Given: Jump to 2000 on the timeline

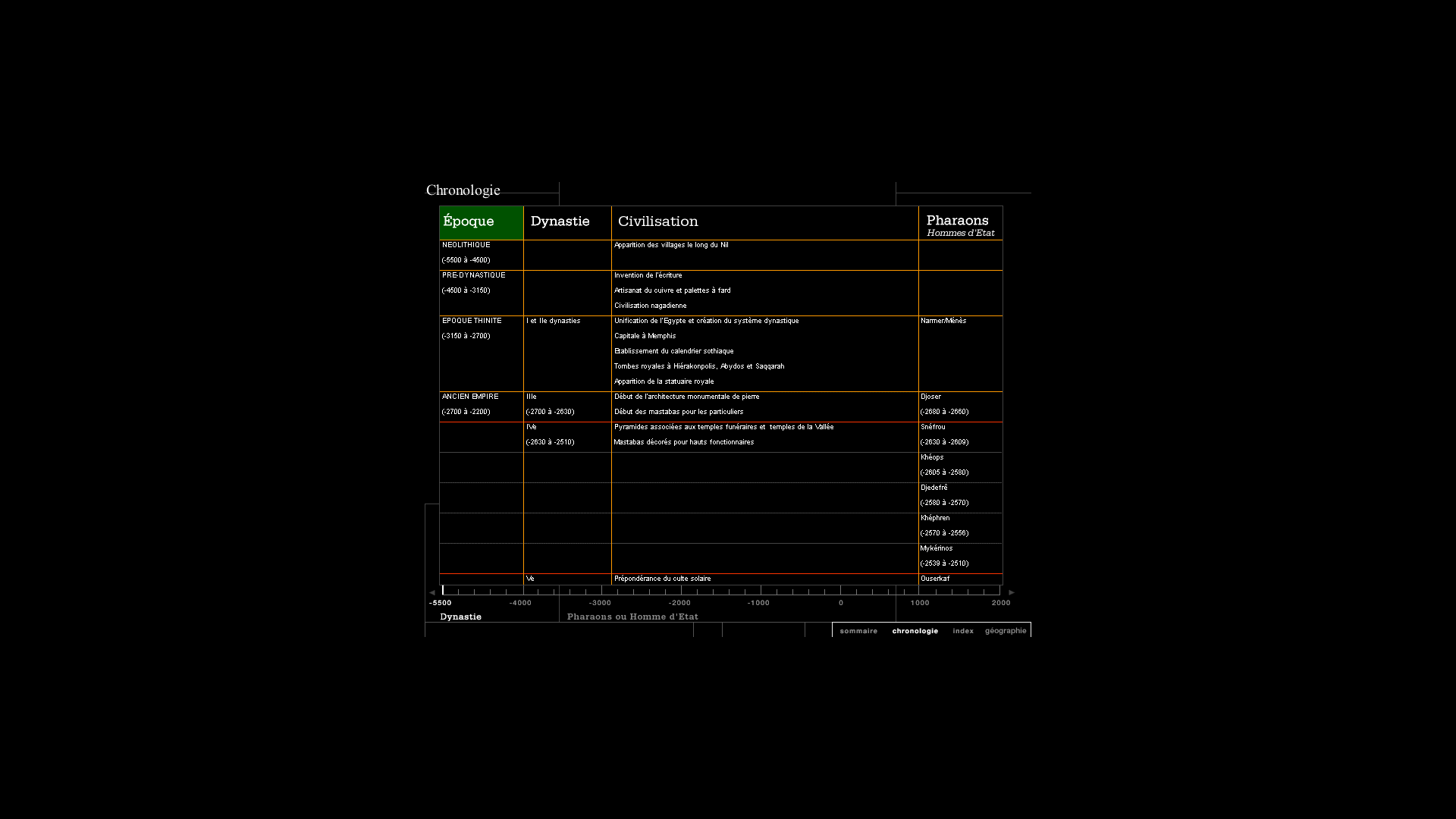Looking at the screenshot, I should click(x=1001, y=603).
